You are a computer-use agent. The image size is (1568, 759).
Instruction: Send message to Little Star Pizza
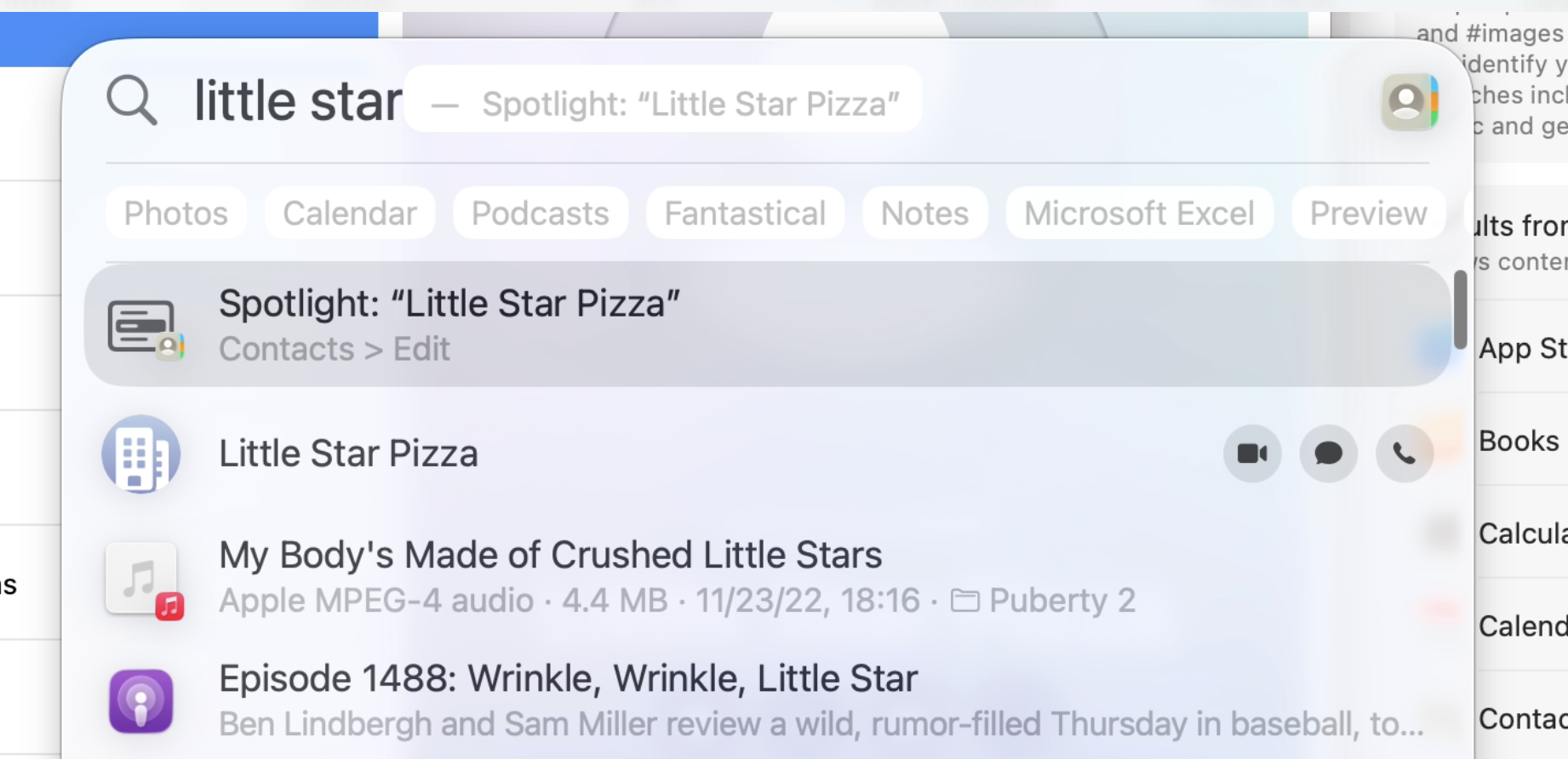point(1328,454)
